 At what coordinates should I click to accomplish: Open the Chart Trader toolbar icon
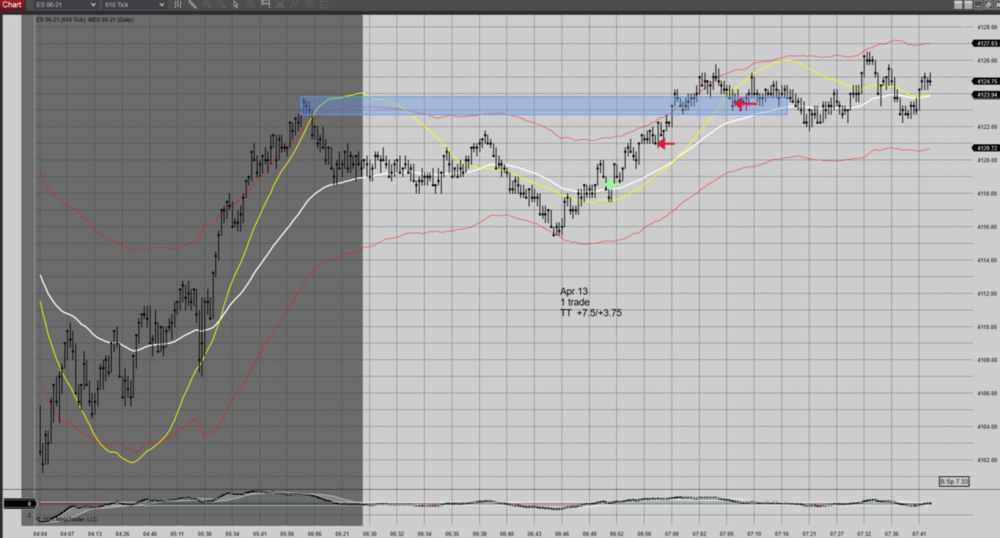tap(266, 5)
